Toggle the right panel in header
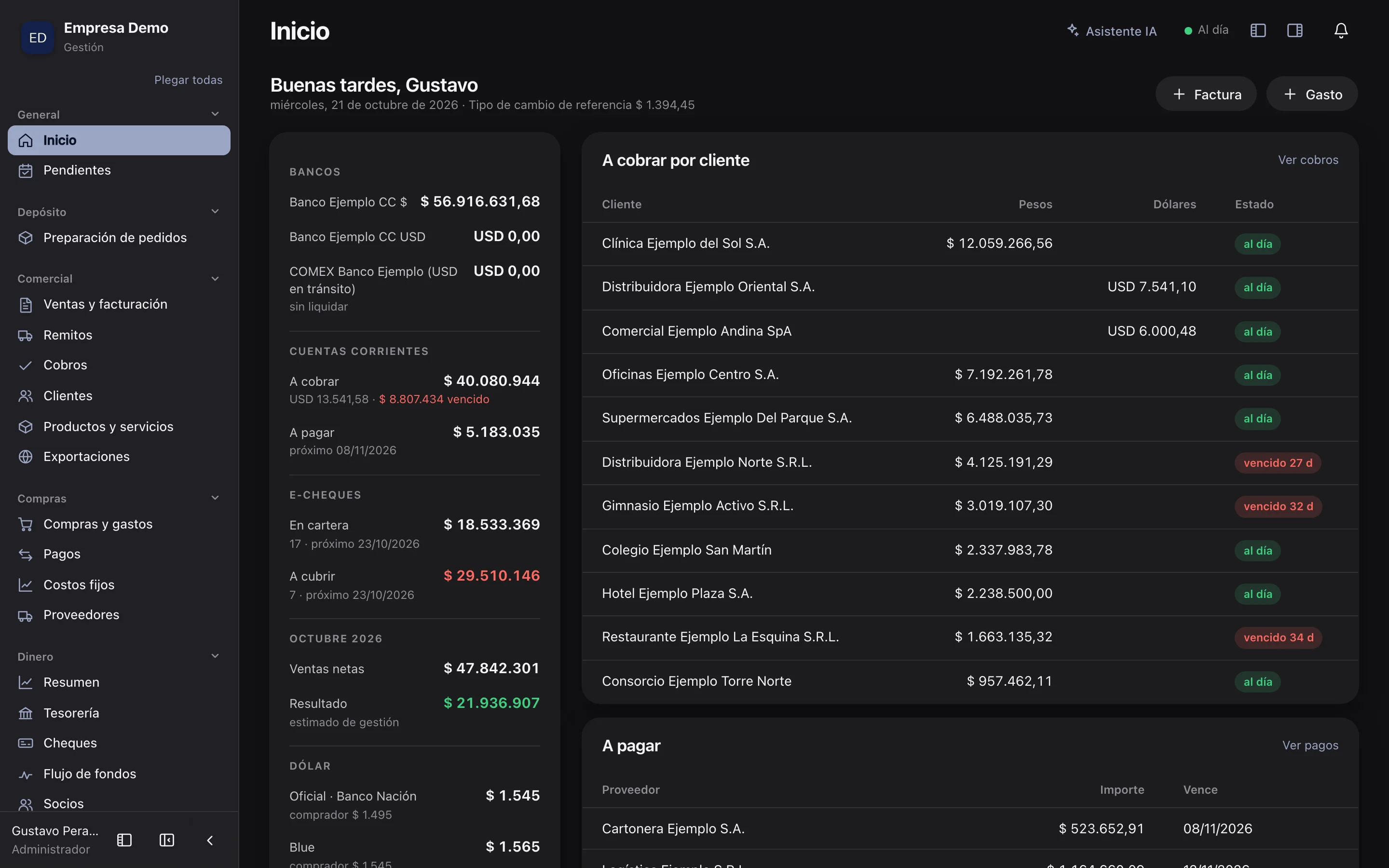Screen dimensions: 1389x868 (1295, 30)
